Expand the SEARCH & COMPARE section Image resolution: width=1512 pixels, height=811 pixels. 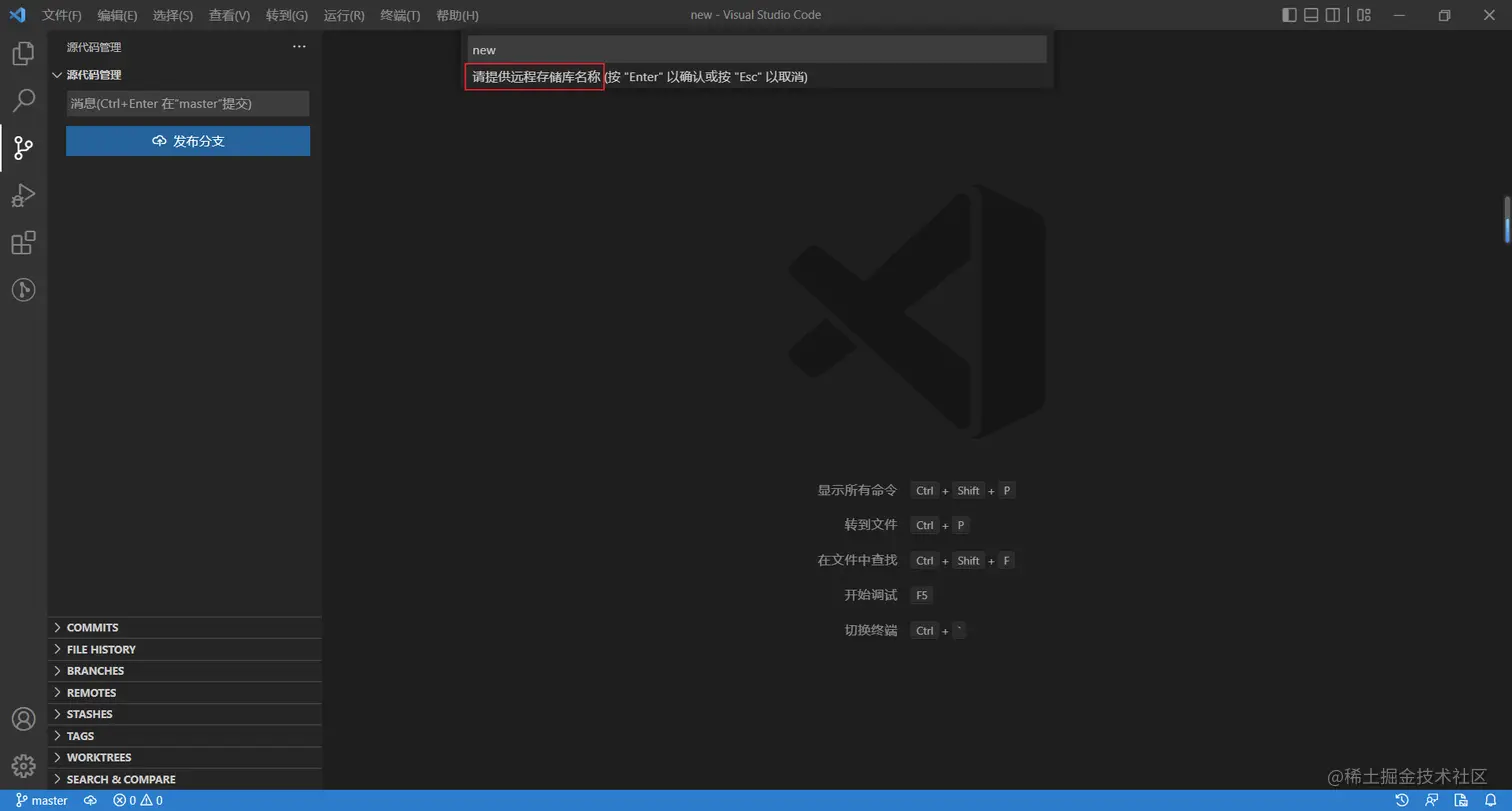pos(185,779)
